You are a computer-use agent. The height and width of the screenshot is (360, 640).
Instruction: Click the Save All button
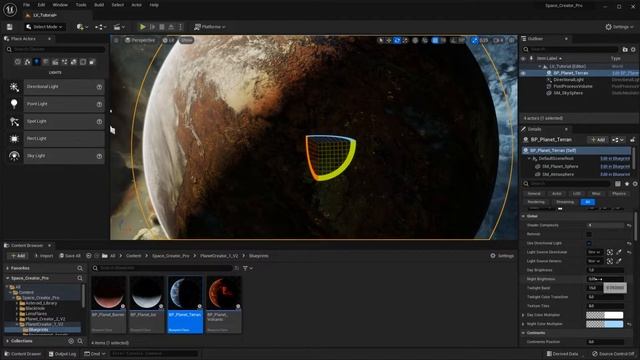click(x=70, y=256)
